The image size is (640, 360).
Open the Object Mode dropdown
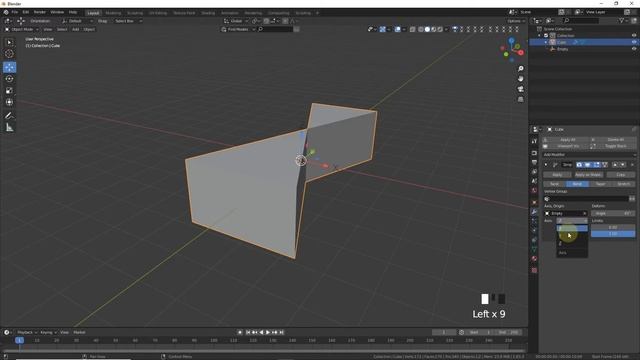[x=22, y=29]
